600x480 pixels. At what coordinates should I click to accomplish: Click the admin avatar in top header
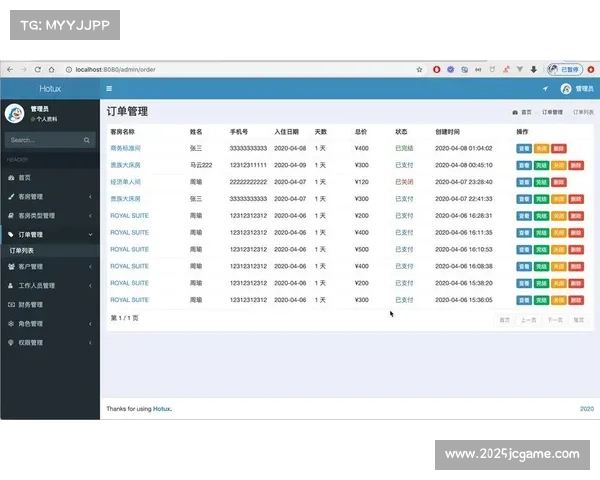(x=566, y=89)
